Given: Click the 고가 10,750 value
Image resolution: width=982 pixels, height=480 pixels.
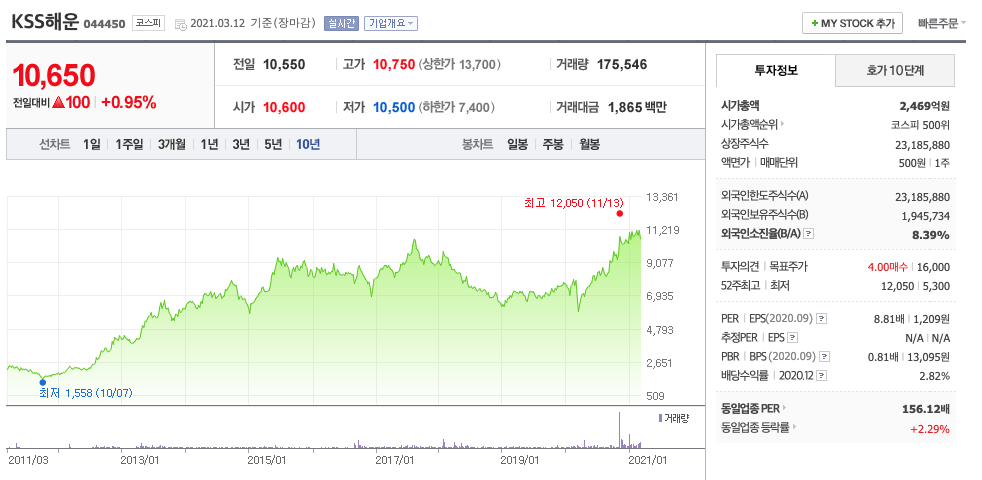Looking at the screenshot, I should tap(394, 65).
